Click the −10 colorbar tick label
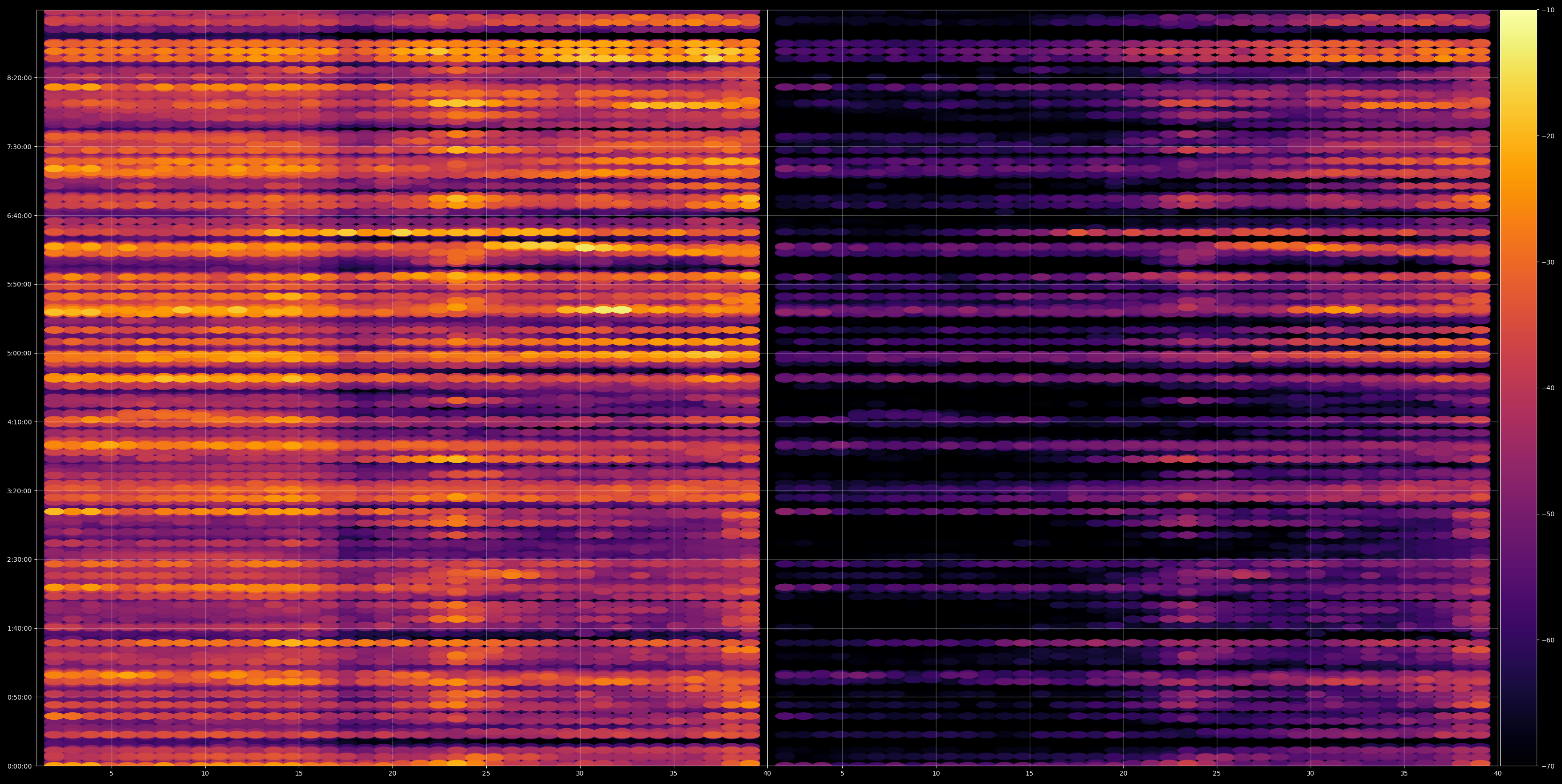Image resolution: width=1562 pixels, height=784 pixels. click(x=1547, y=10)
